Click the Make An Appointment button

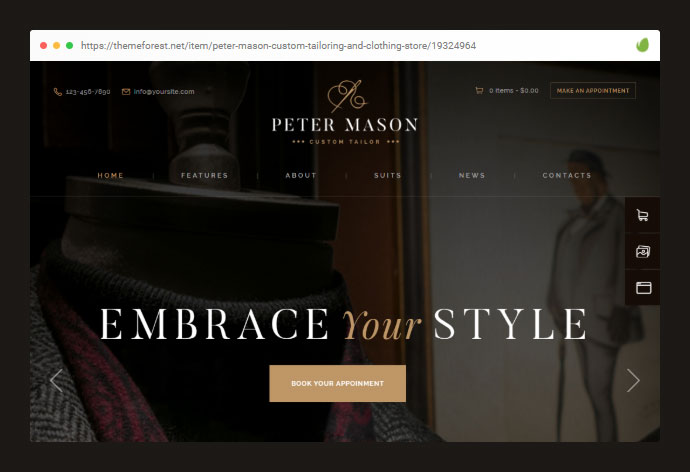593,91
